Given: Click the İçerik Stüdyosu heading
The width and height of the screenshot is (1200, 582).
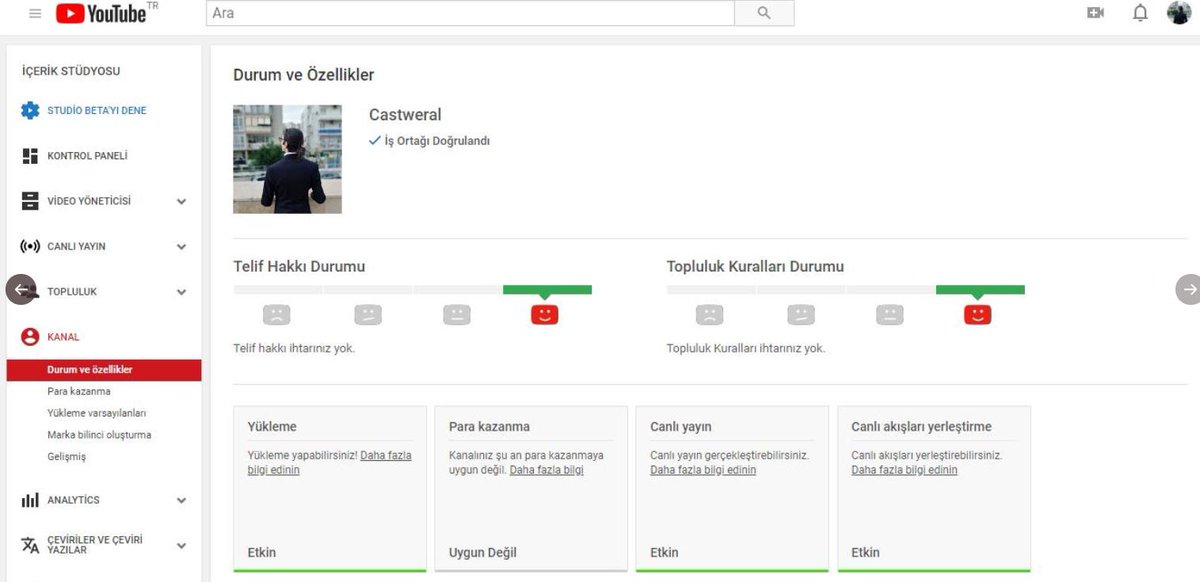Looking at the screenshot, I should (71, 72).
